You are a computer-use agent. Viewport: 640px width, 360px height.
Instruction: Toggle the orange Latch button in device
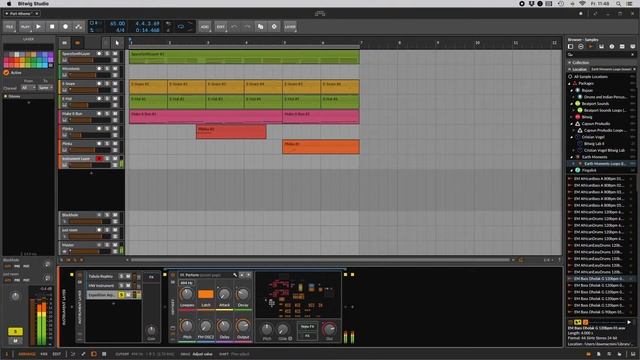click(205, 294)
